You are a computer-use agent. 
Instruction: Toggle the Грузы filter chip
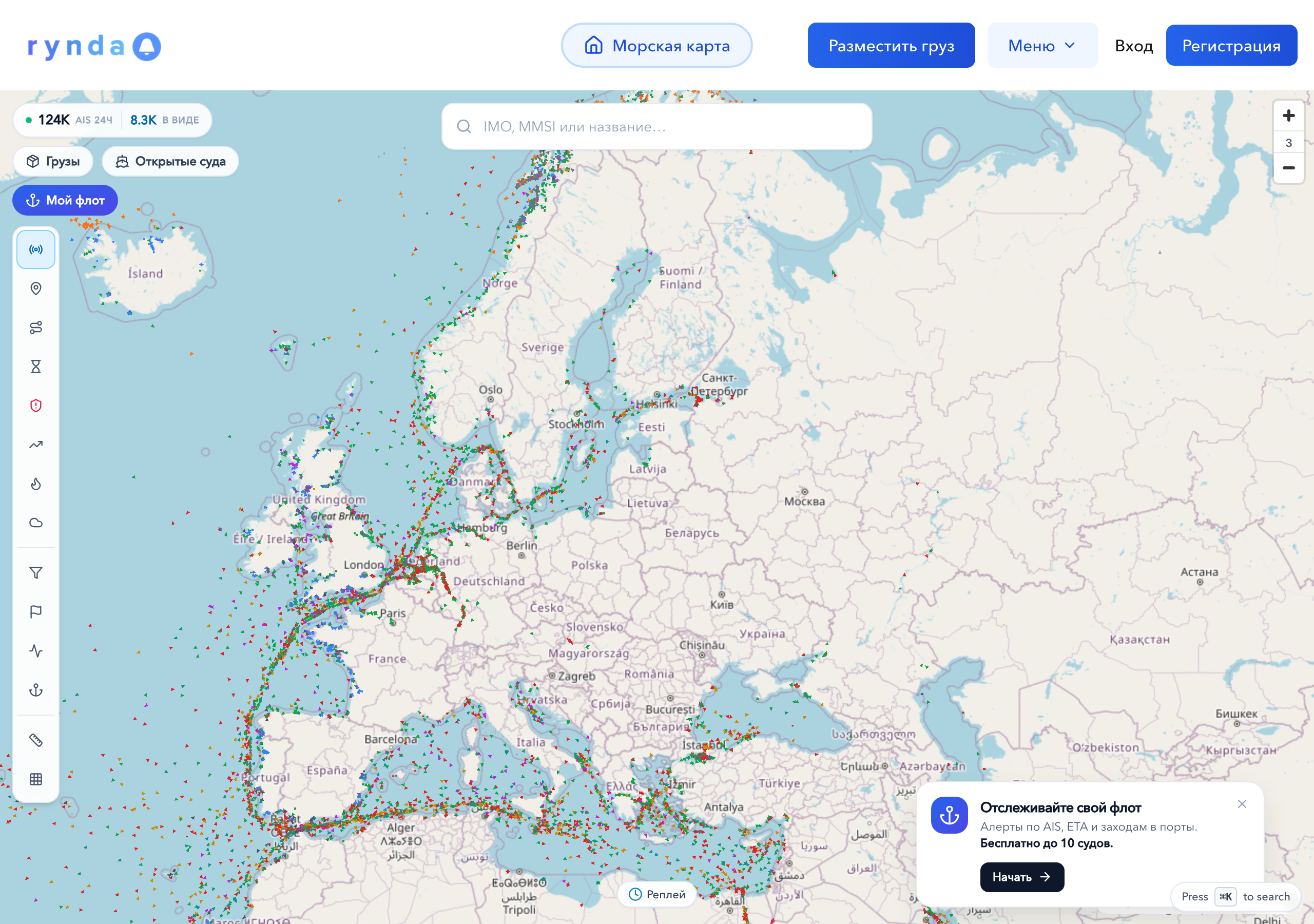click(x=53, y=161)
